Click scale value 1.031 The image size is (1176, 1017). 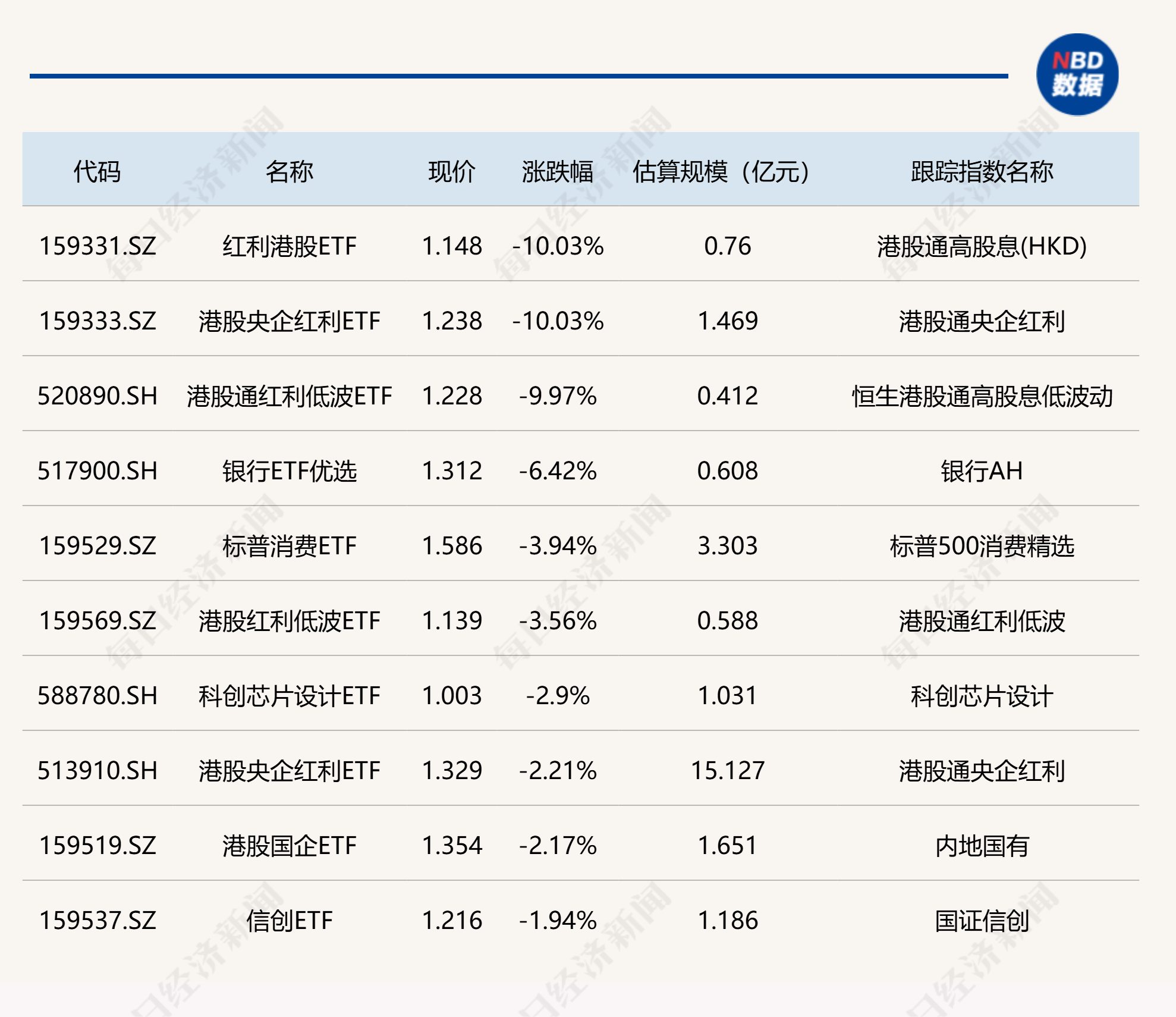728,696
